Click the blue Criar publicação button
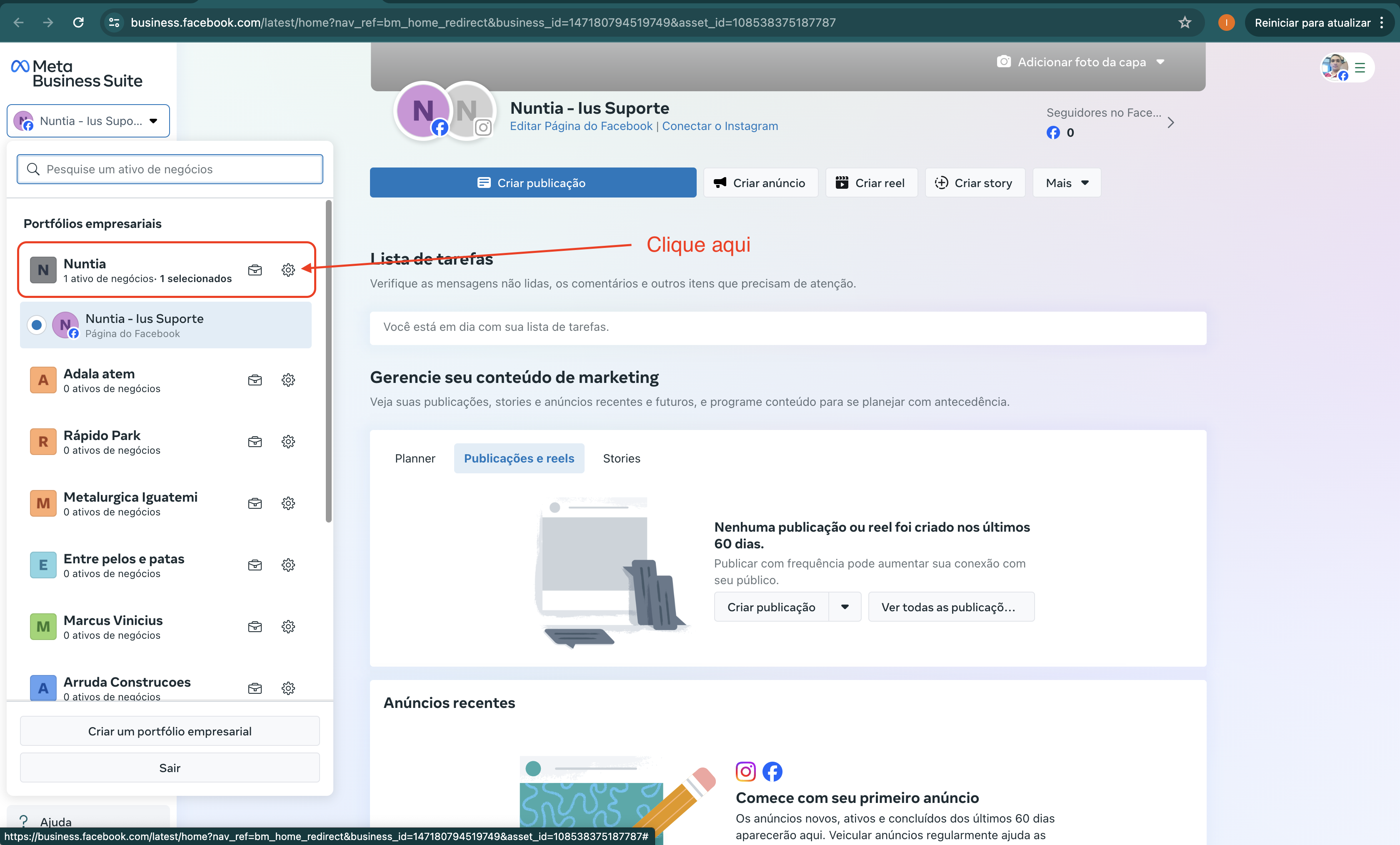 click(x=532, y=182)
